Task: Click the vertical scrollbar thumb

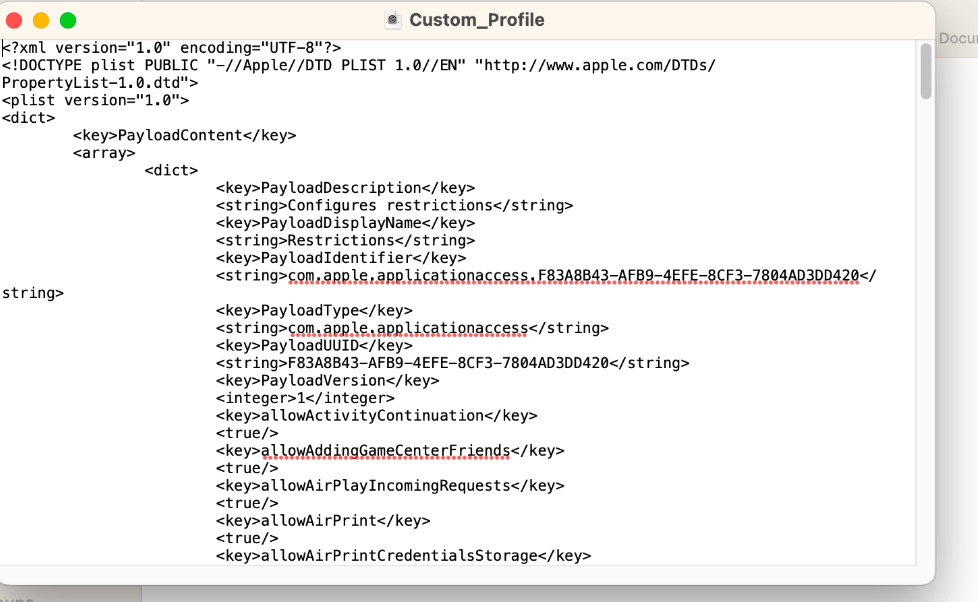Action: (926, 72)
